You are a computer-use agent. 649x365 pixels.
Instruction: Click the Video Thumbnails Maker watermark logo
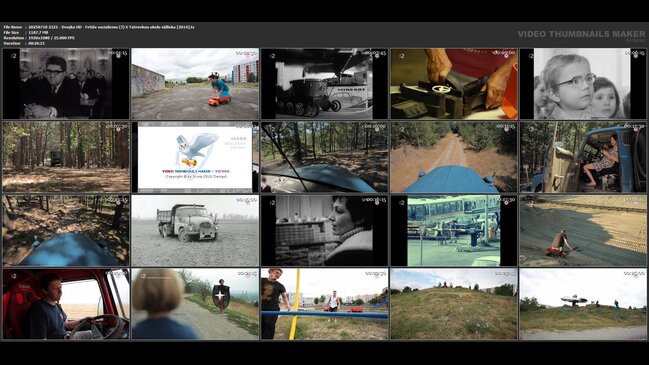click(x=581, y=35)
